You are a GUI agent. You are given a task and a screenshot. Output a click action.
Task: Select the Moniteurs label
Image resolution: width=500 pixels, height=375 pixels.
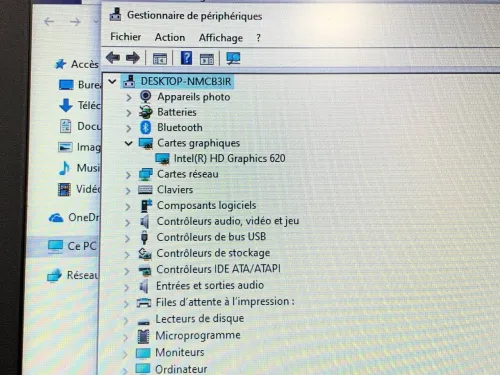[x=180, y=352]
